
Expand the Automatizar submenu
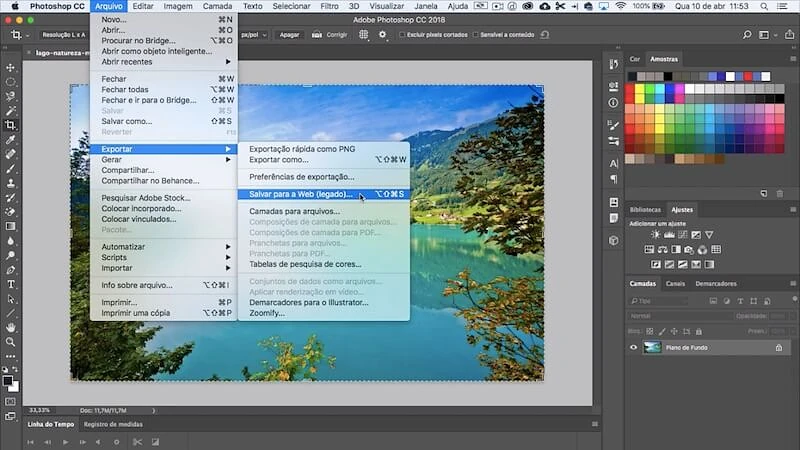coord(164,246)
